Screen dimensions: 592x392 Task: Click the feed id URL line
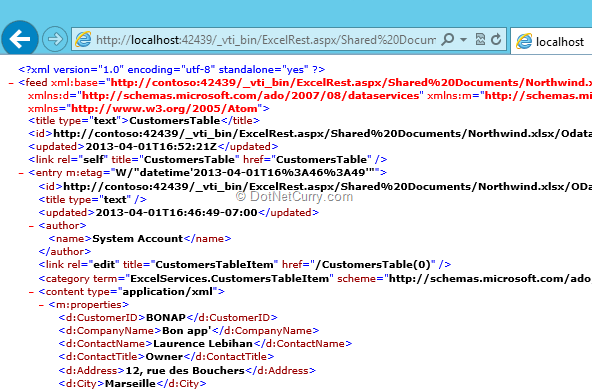(x=310, y=134)
